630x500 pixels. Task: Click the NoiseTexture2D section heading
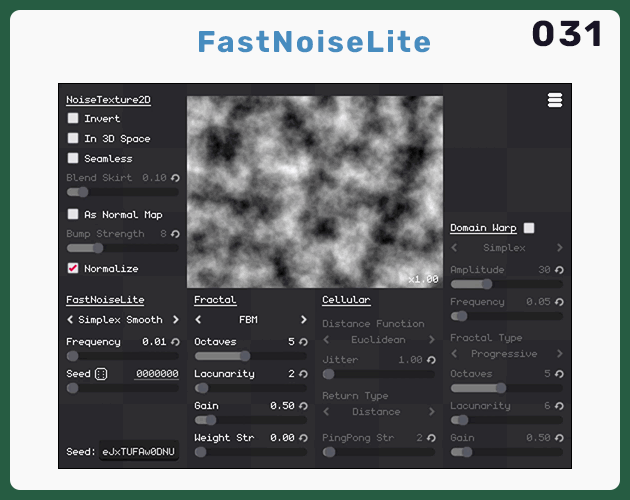[x=108, y=100]
